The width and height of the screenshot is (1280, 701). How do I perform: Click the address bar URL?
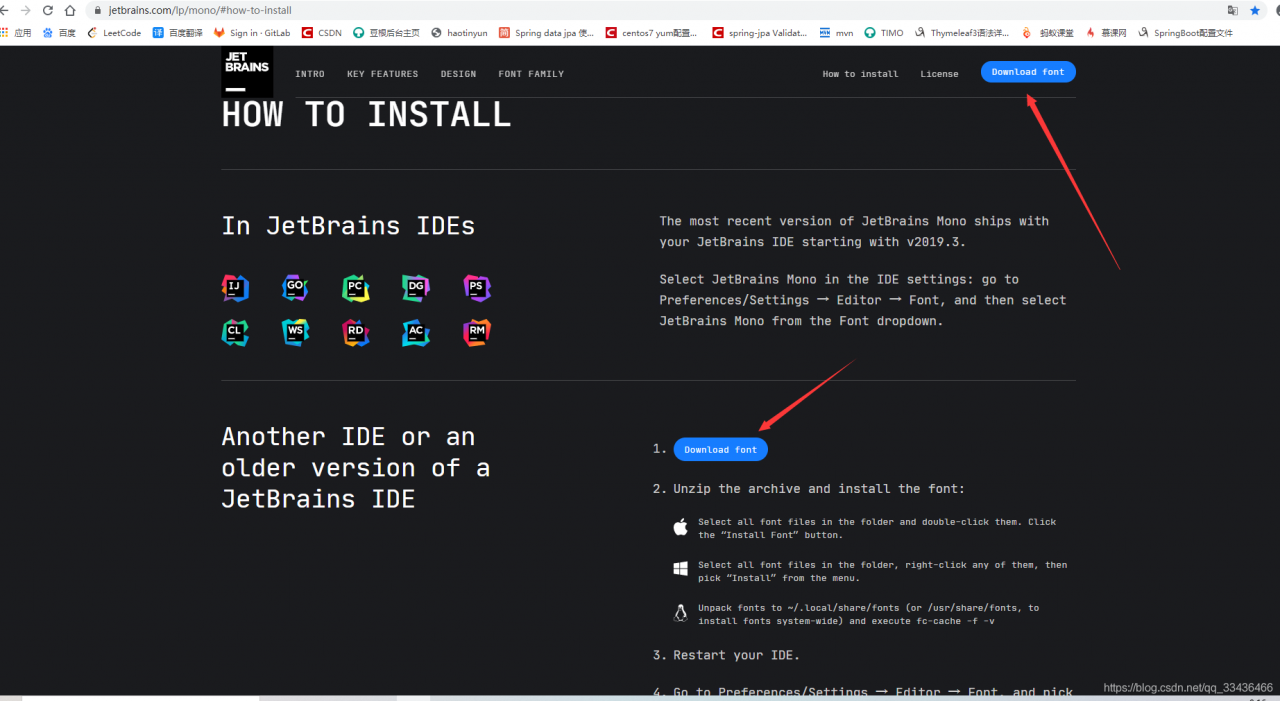[200, 10]
